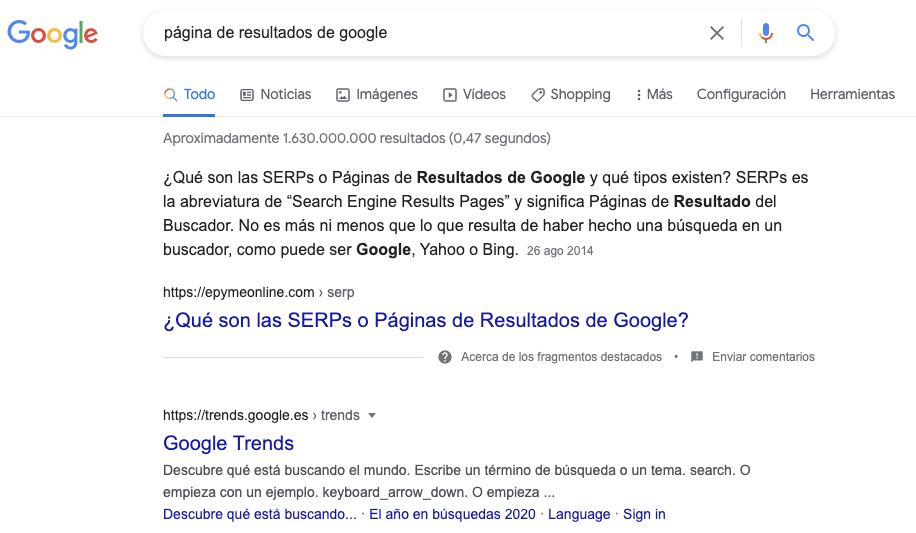Click the Google logo

click(53, 34)
